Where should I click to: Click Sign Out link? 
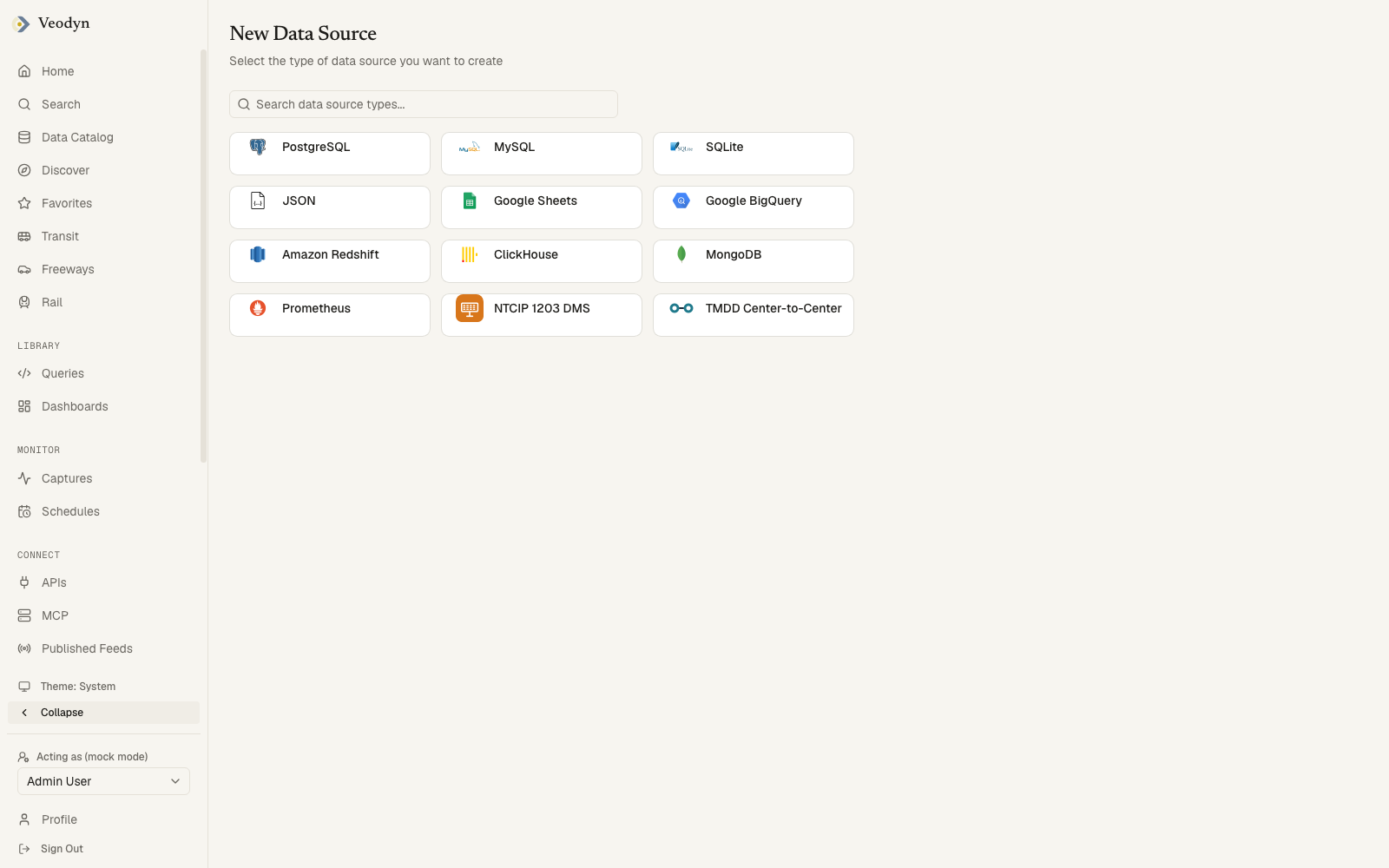point(103,849)
